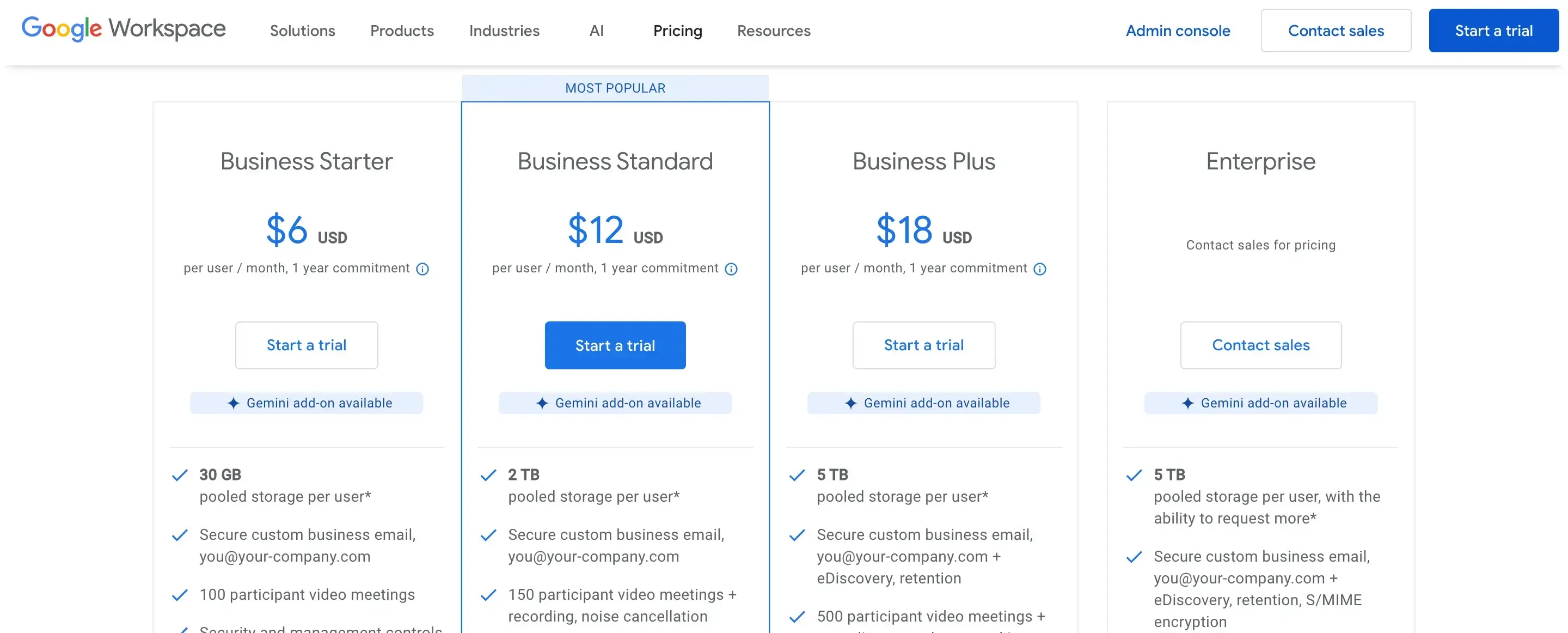Screen dimensions: 1568x633
Task: Open the Resources menu
Action: [774, 31]
